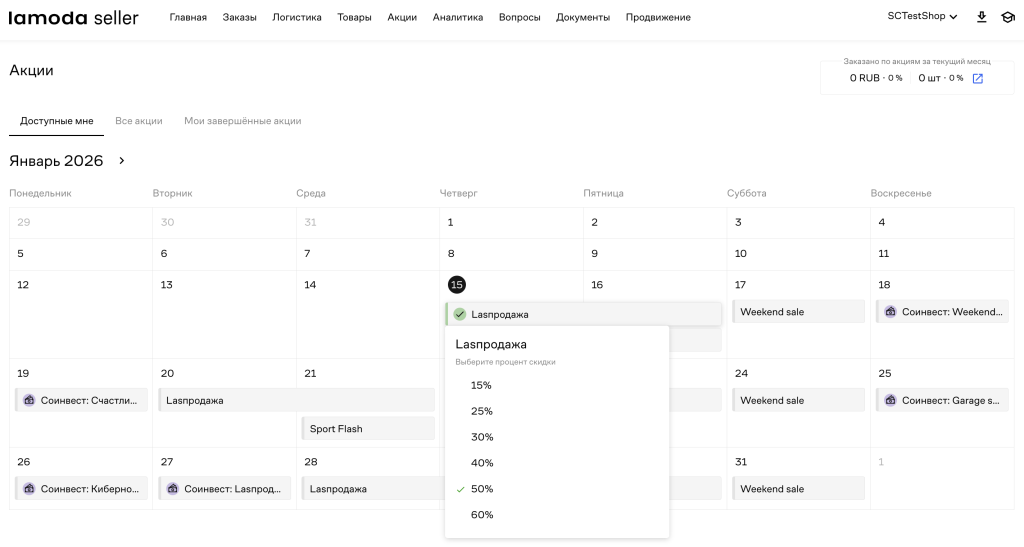Open the graduation cap learning icon

coord(1007,17)
